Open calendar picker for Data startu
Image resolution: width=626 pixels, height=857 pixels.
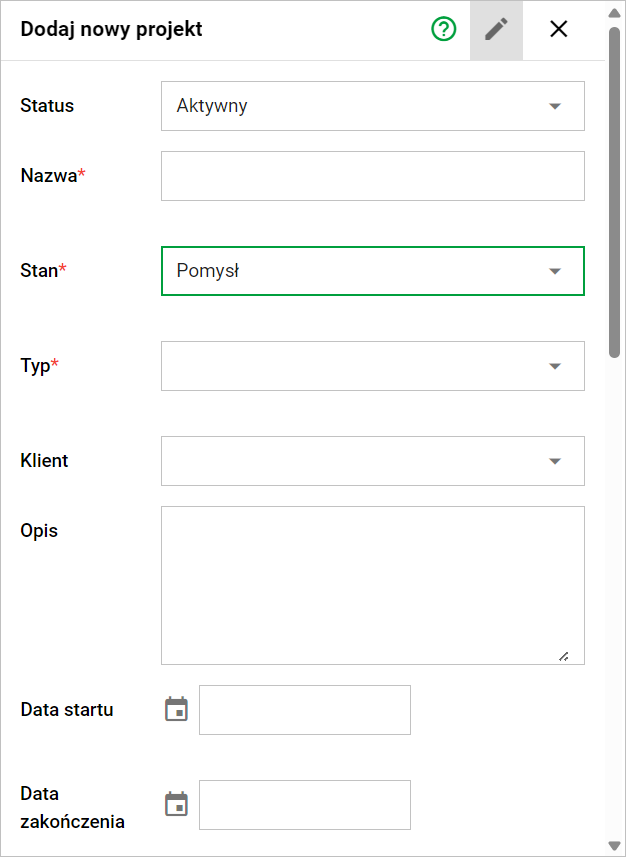pos(177,710)
